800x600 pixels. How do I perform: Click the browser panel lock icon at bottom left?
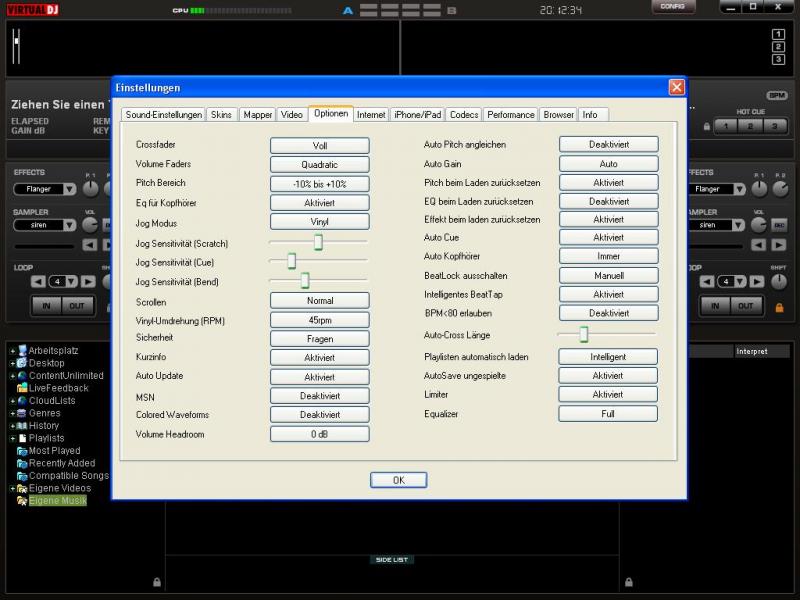(156, 581)
